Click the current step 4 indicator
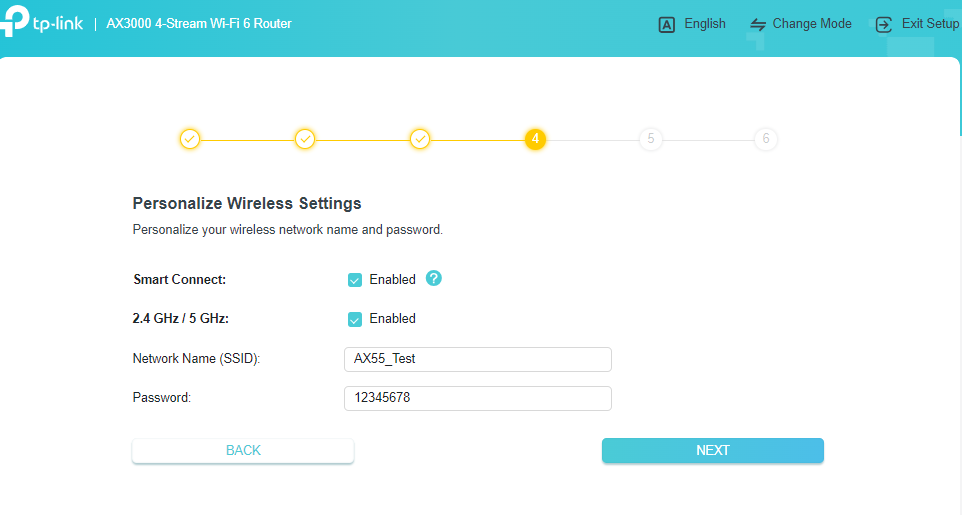This screenshot has width=962, height=515. [x=535, y=139]
